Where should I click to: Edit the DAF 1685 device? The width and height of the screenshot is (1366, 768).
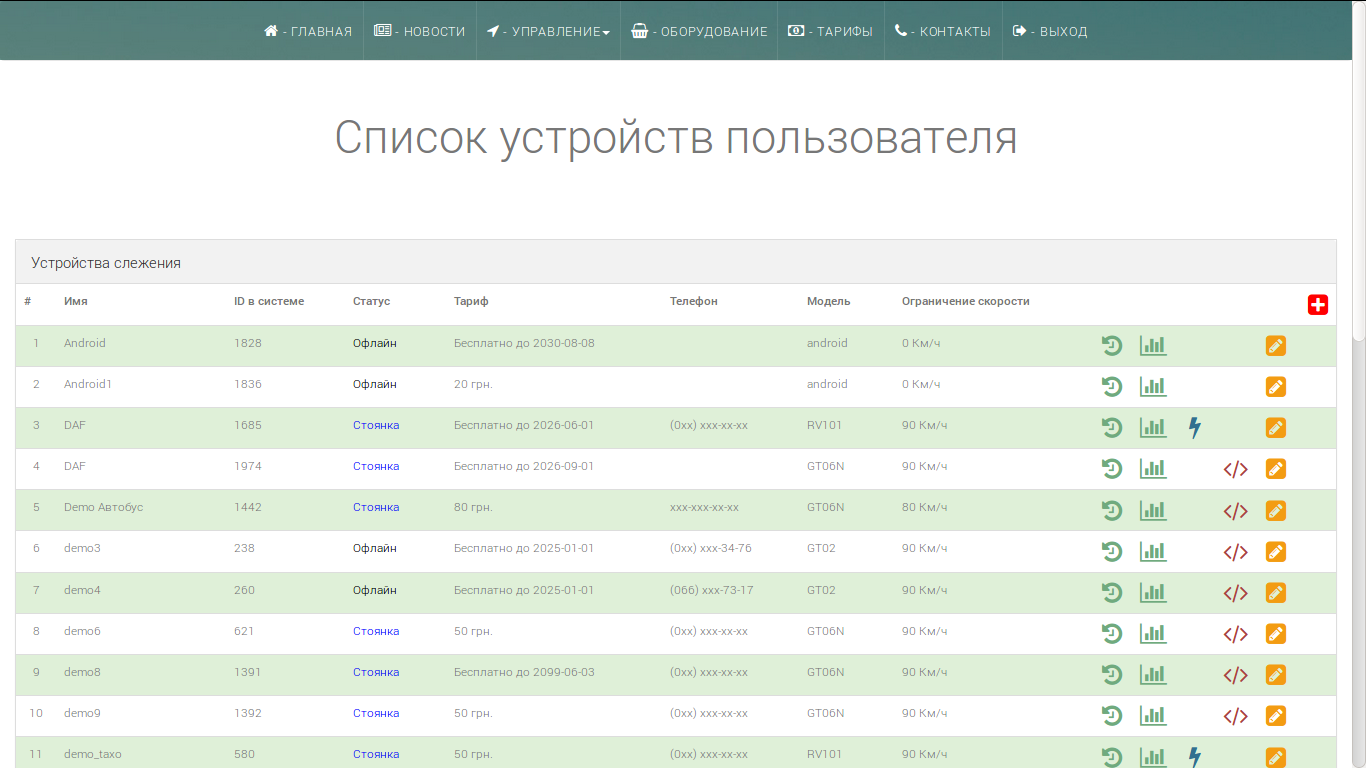point(1275,428)
